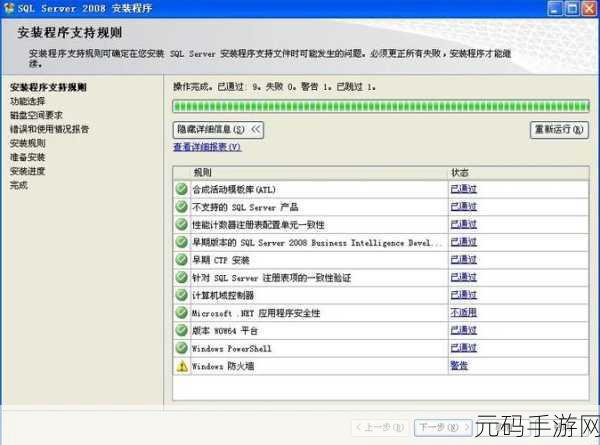600x445 pixels.
Task: Click the check icon for 计算机域控制器
Action: click(x=181, y=295)
